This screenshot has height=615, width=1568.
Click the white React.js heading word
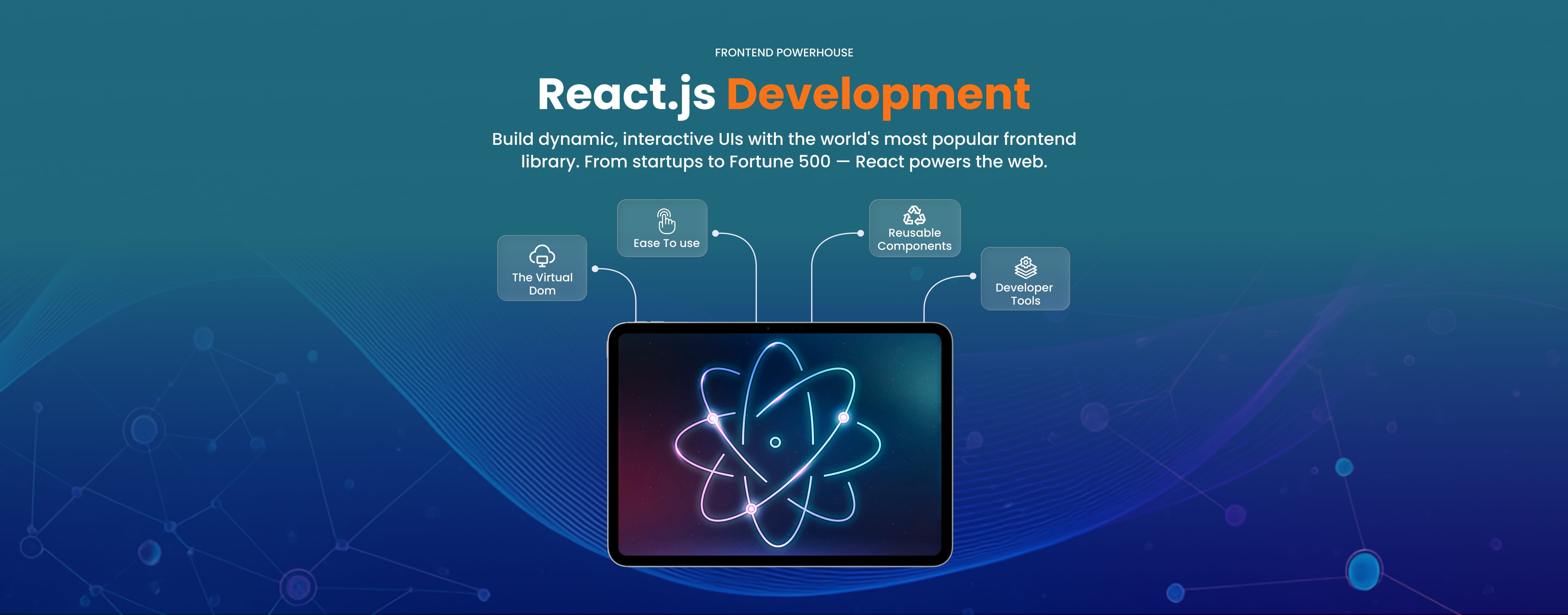[x=626, y=95]
